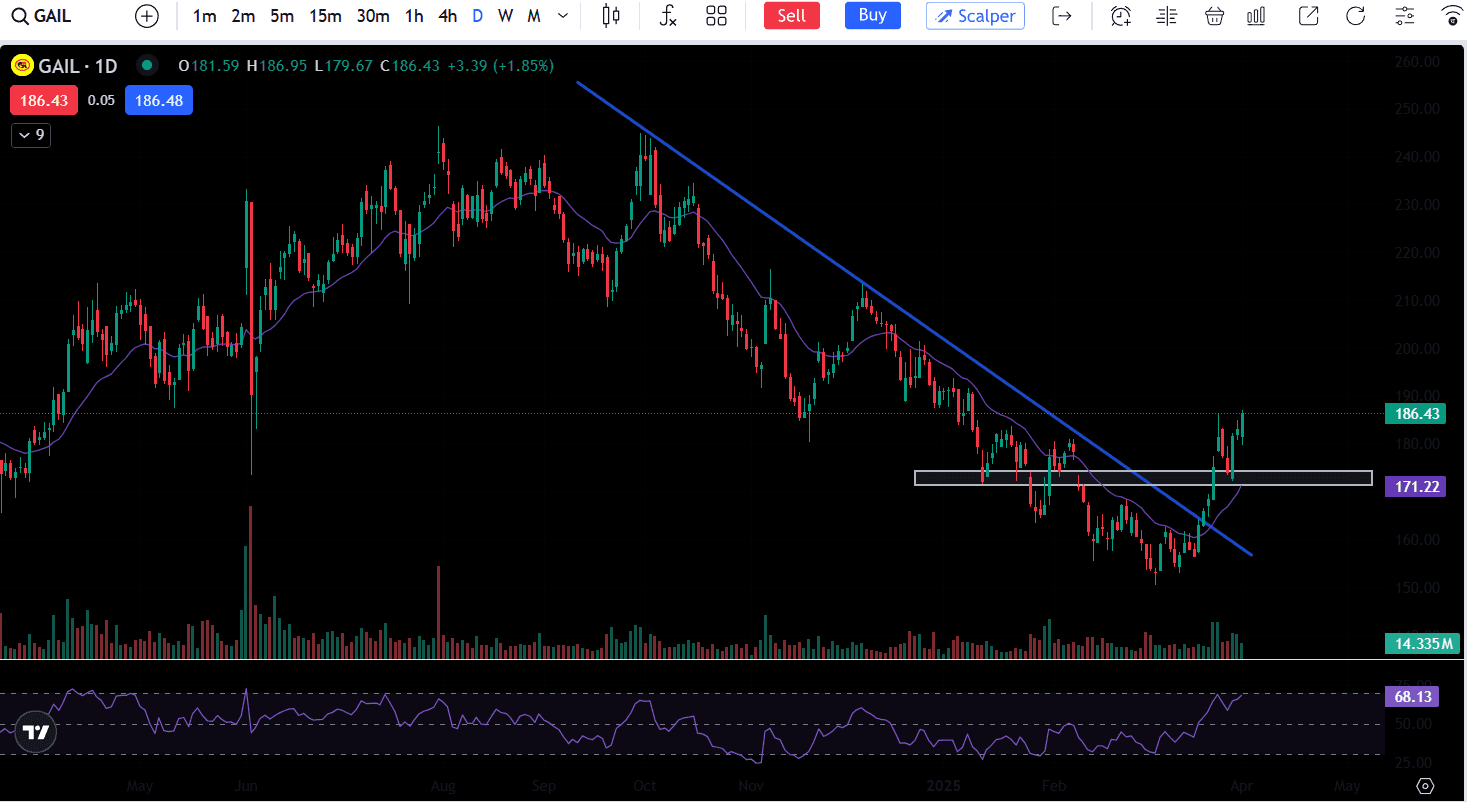Open the candlestick chart type selector
The image size is (1467, 802).
(x=611, y=16)
